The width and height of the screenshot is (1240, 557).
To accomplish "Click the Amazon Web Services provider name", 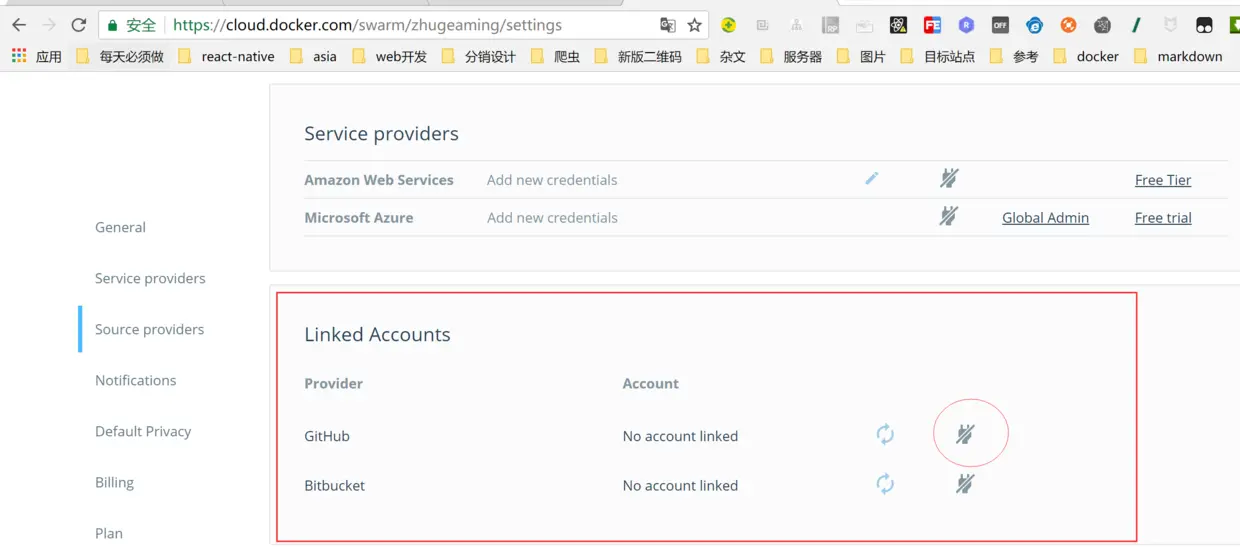I will coord(379,180).
